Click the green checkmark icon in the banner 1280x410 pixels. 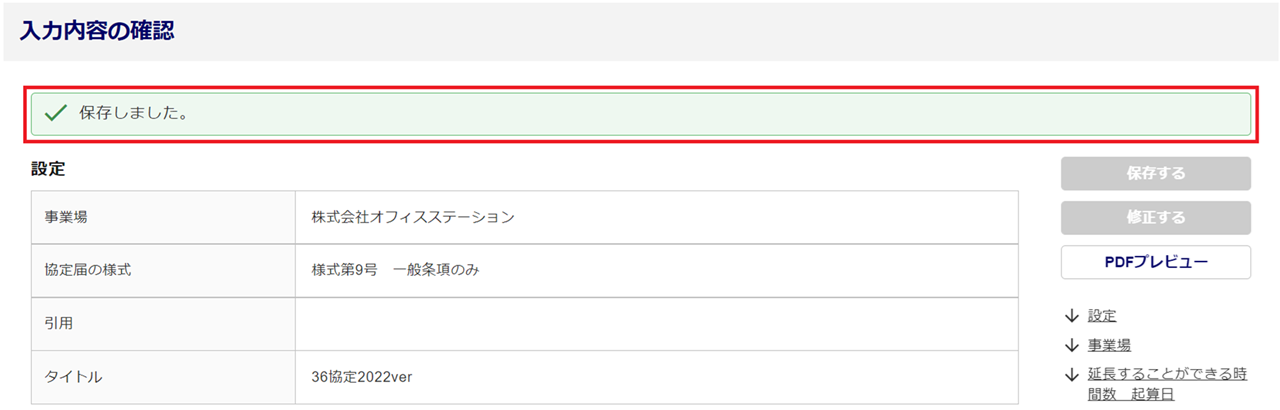pos(55,113)
